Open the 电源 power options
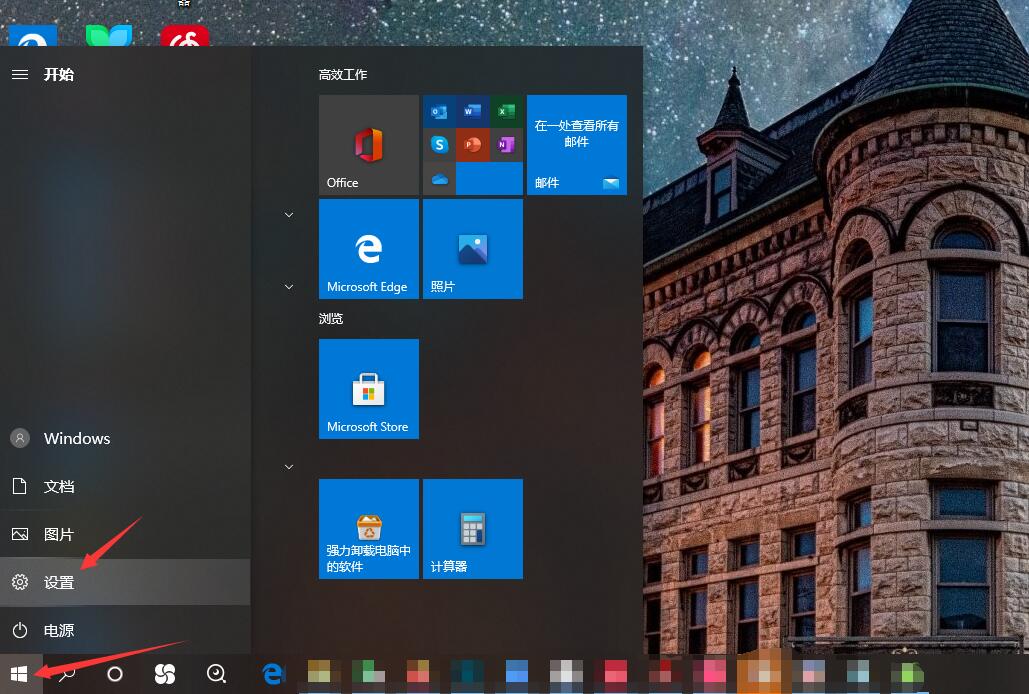 coord(125,630)
